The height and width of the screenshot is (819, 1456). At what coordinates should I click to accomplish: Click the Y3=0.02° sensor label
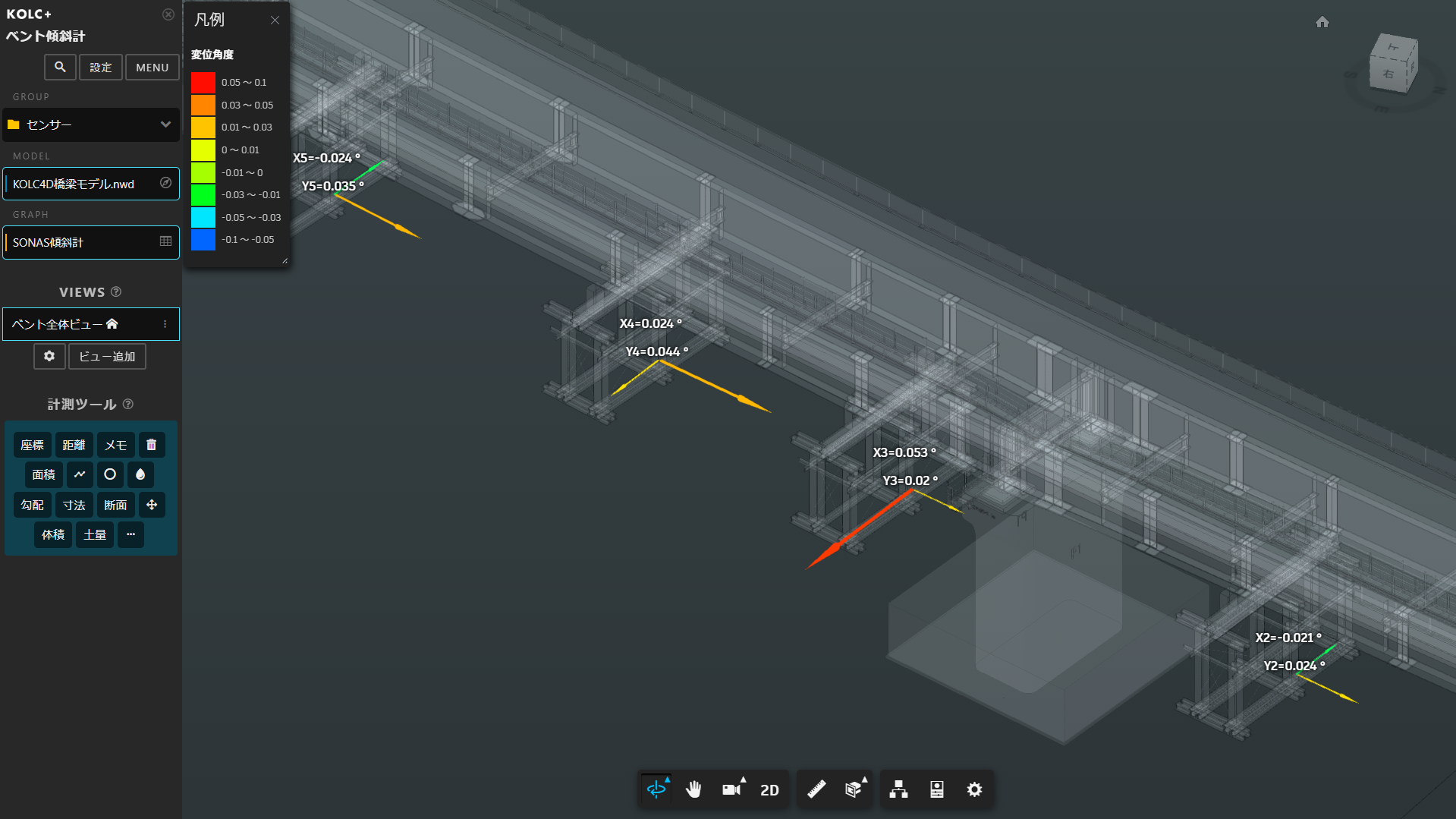[910, 480]
